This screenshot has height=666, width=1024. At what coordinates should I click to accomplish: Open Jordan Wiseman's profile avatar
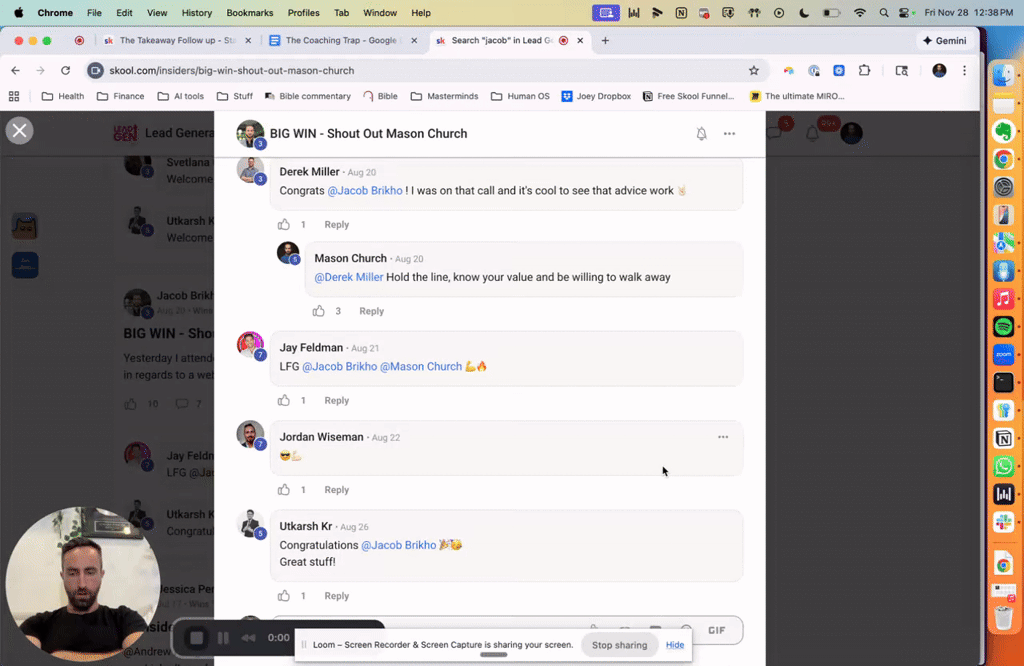point(250,434)
